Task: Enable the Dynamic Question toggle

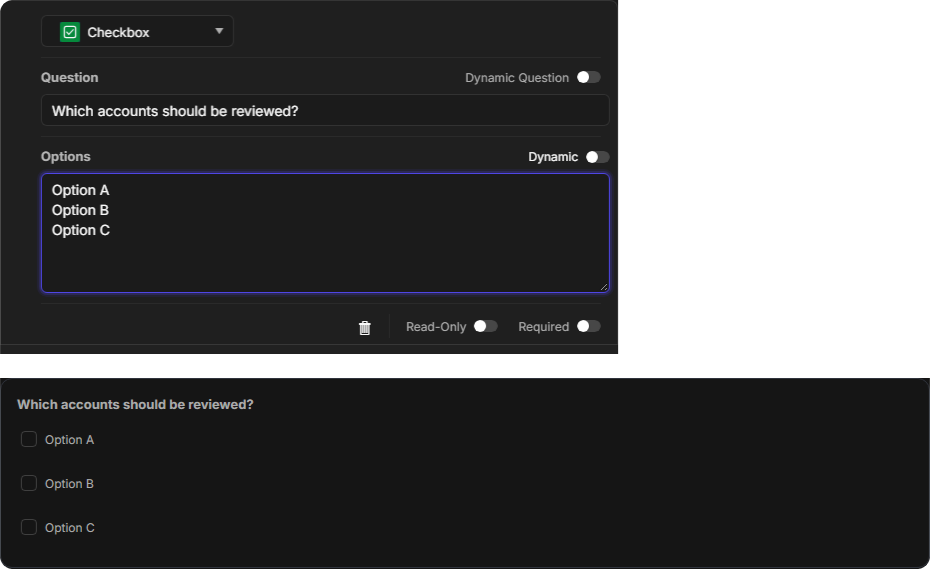Action: pyautogui.click(x=588, y=78)
